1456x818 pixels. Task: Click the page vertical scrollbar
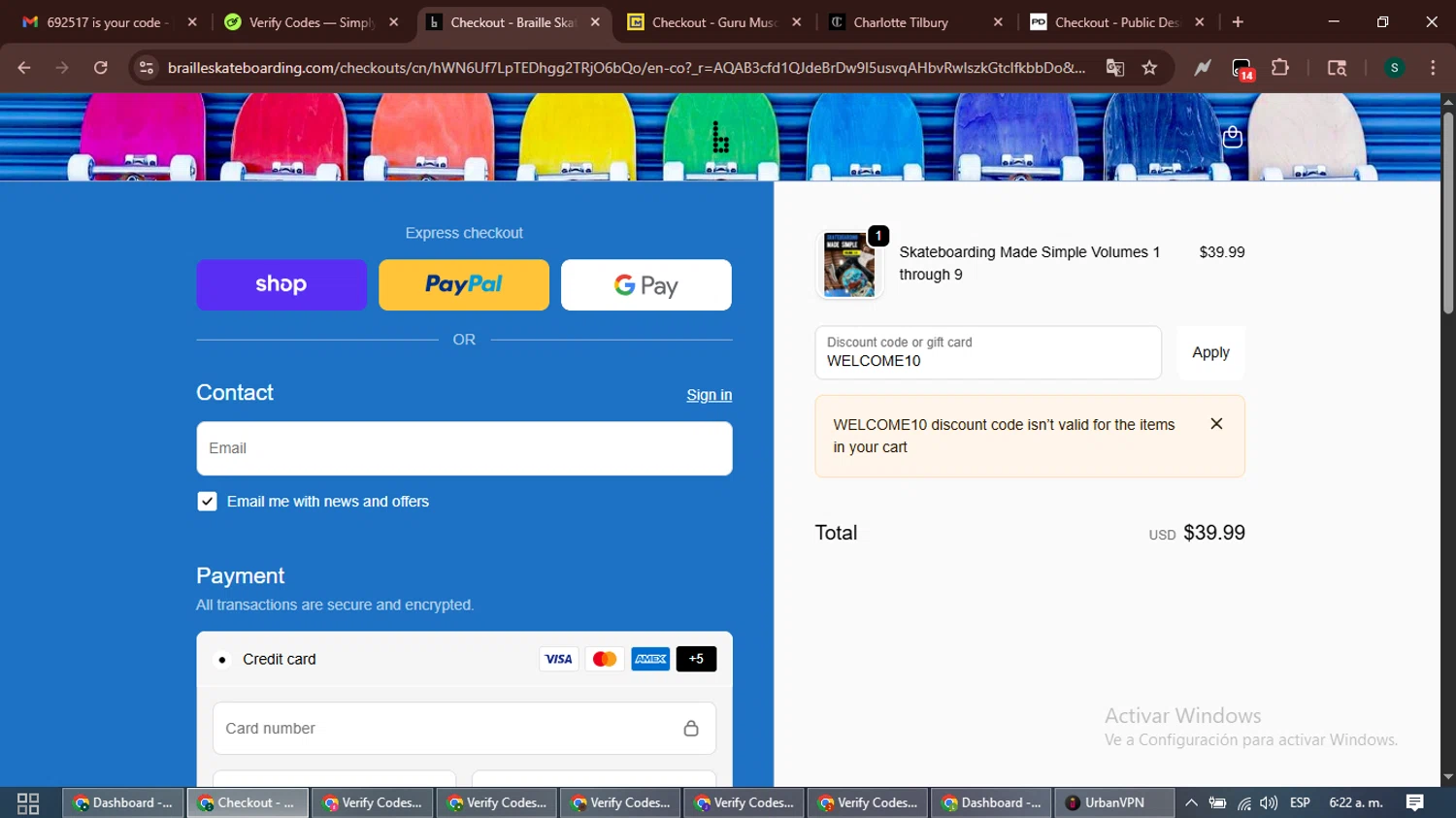click(x=1448, y=213)
